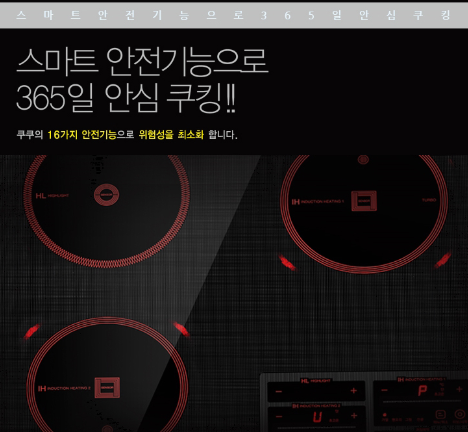Decrease Induction Heating 1 with minus
468x432 pixels.
coord(384,390)
